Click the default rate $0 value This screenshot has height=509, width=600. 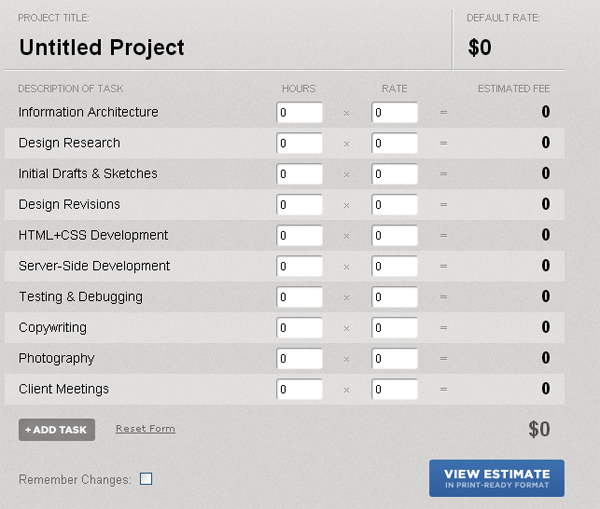481,47
